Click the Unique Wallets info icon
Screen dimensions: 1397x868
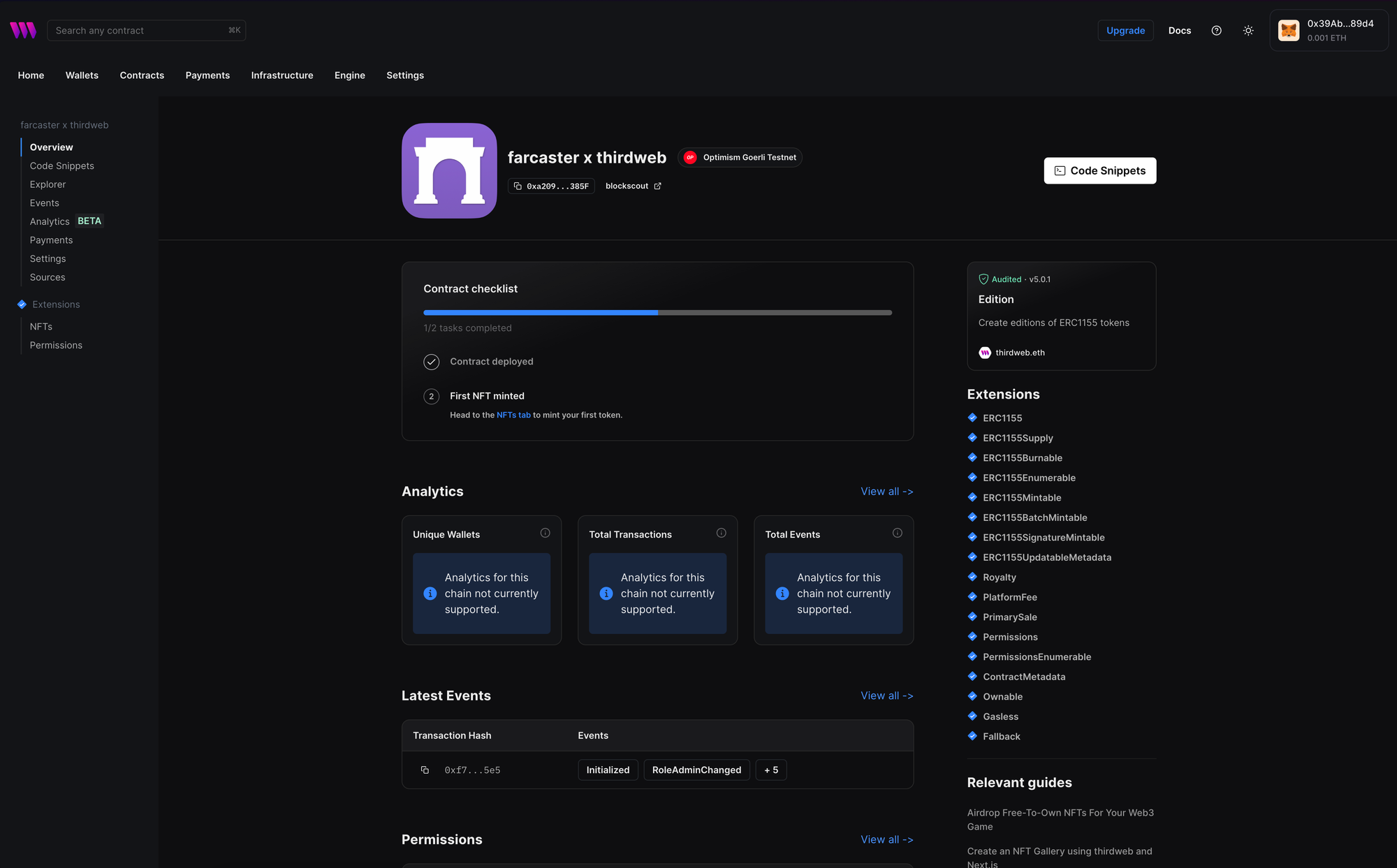pyautogui.click(x=545, y=533)
